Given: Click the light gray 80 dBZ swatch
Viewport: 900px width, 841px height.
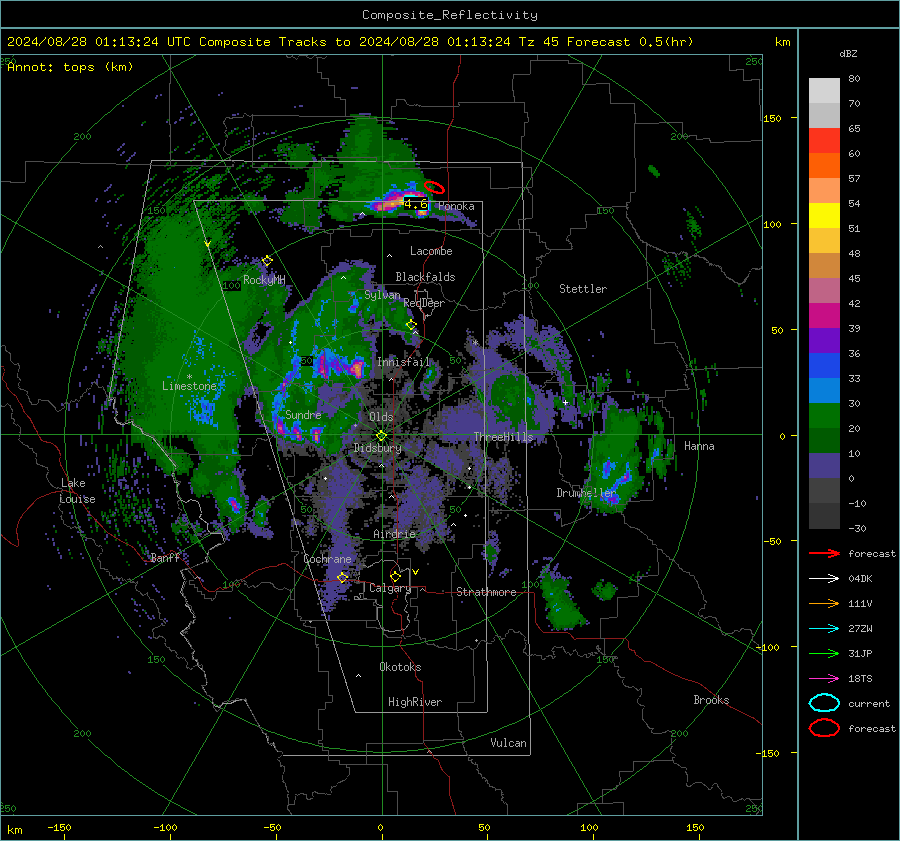Looking at the screenshot, I should (x=824, y=90).
